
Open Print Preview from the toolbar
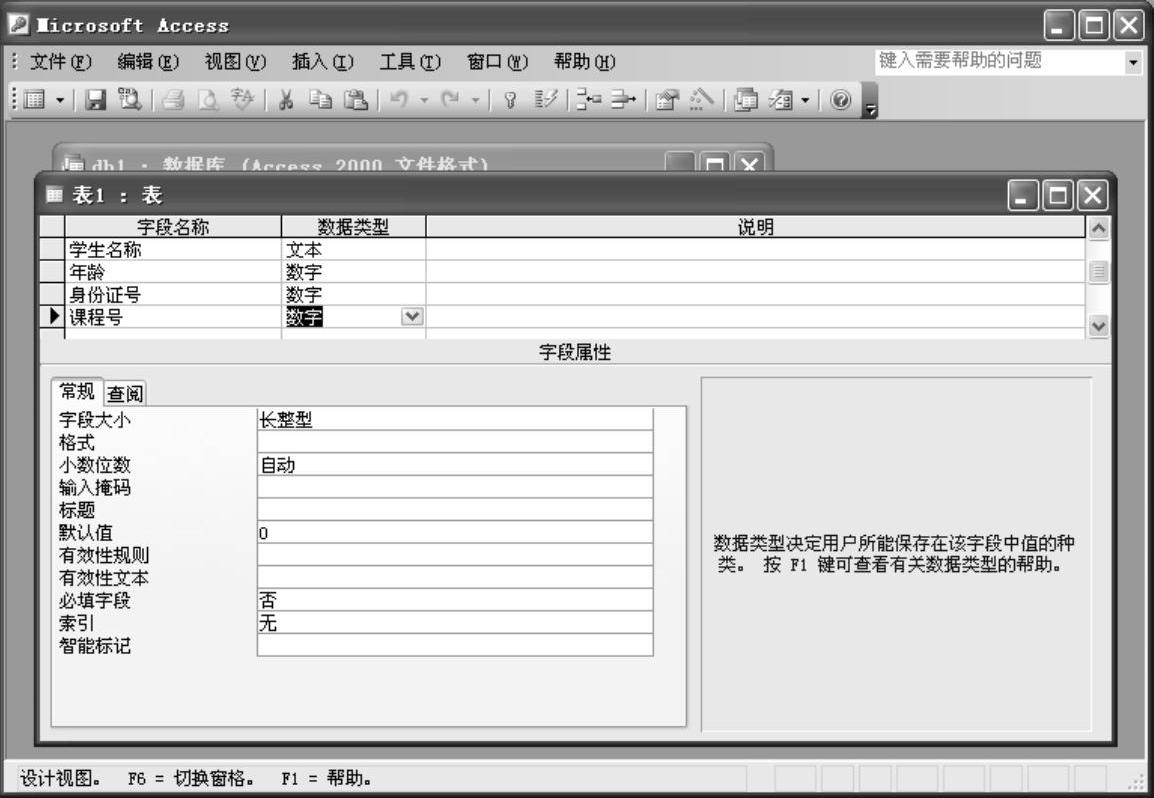coord(208,99)
